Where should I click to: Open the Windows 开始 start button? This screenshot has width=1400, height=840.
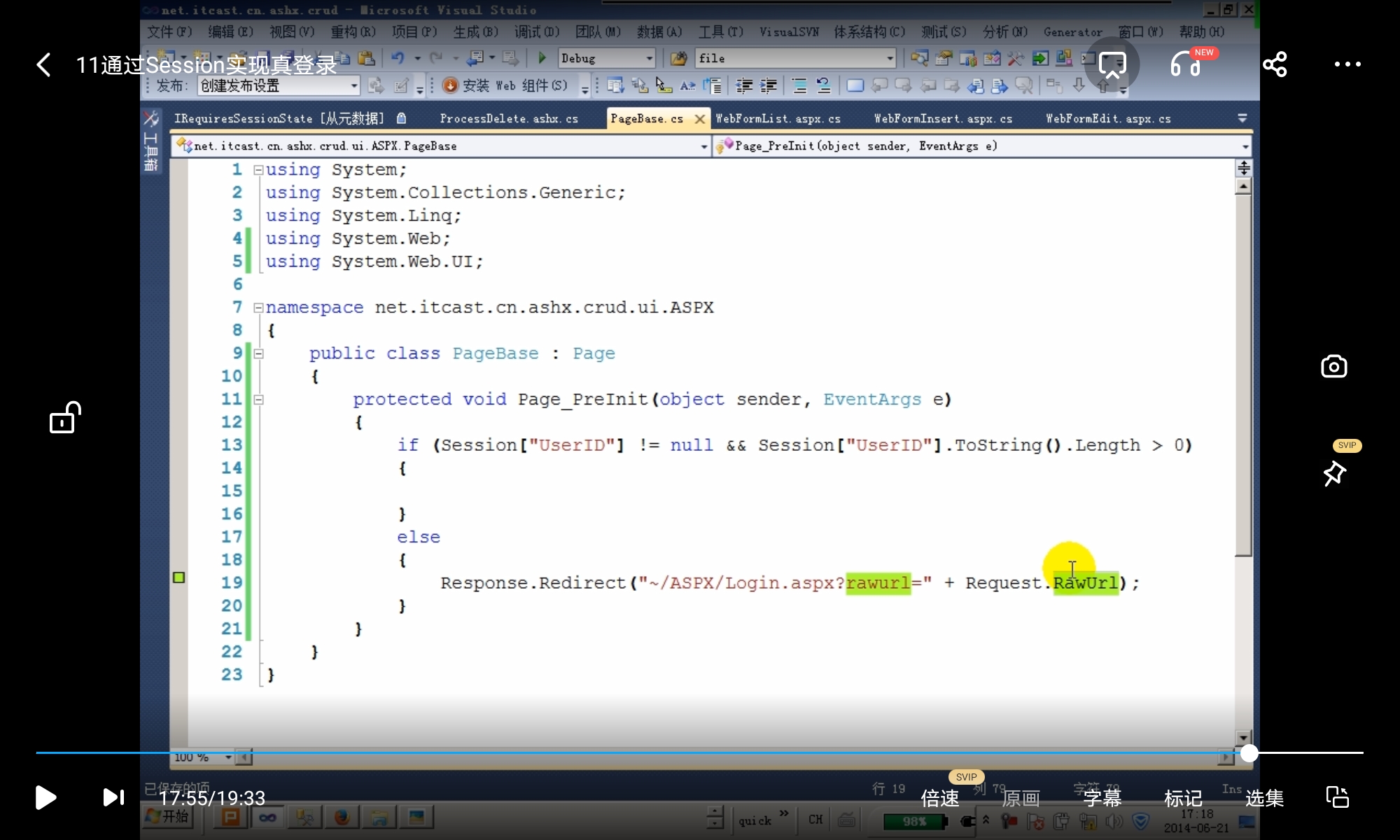(x=167, y=816)
